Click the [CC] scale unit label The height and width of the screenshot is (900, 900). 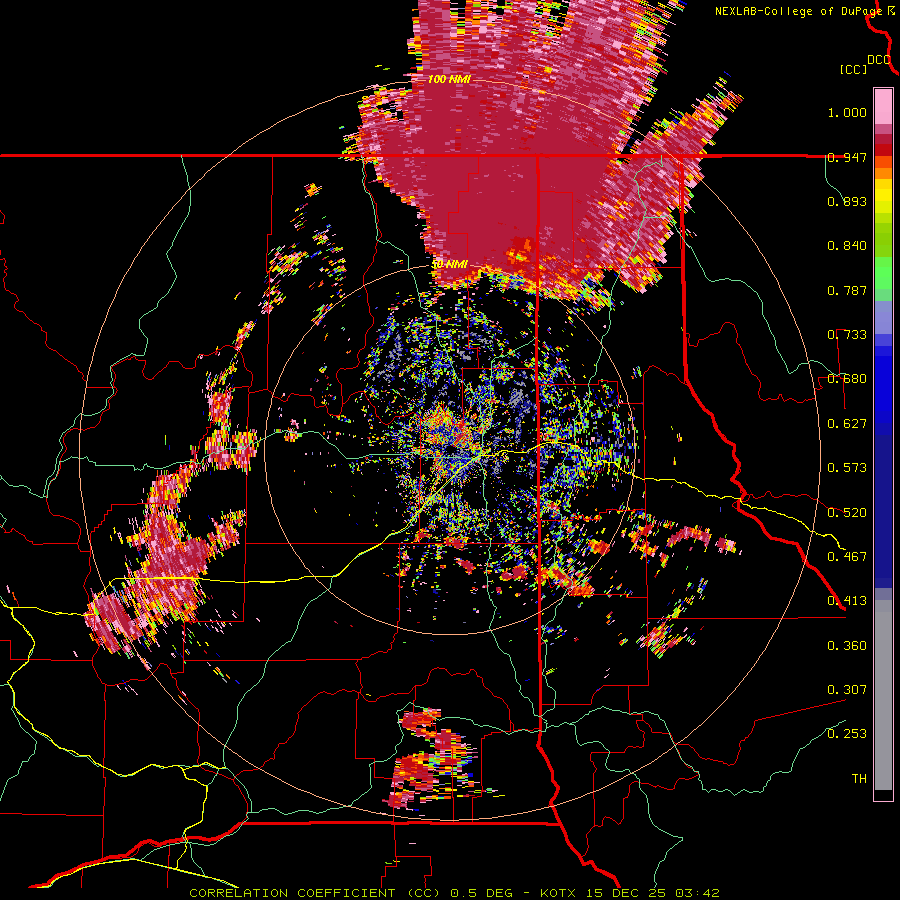(854, 69)
